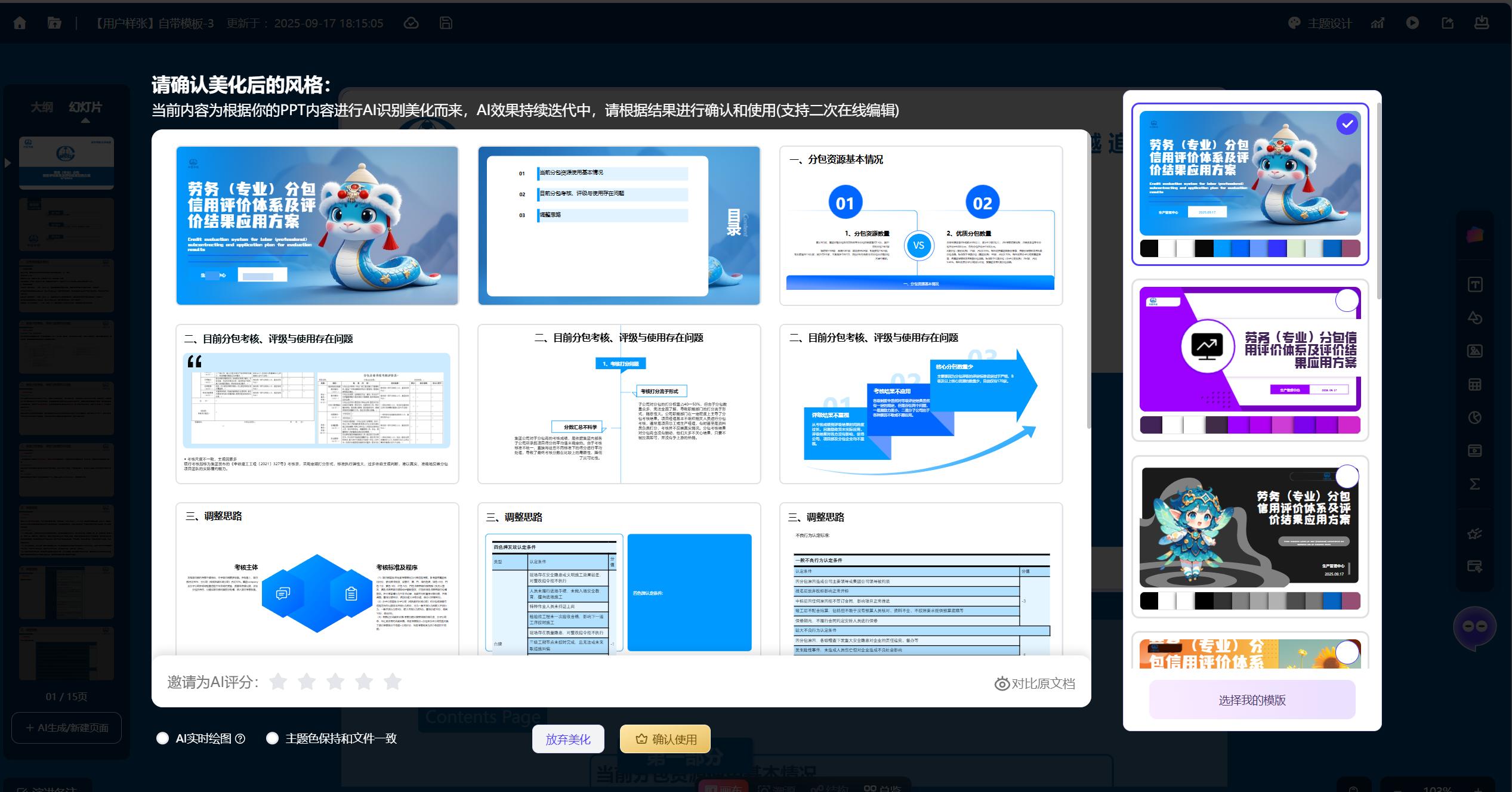Click the table icon in the right sidebar
1512x792 pixels.
[x=1475, y=384]
